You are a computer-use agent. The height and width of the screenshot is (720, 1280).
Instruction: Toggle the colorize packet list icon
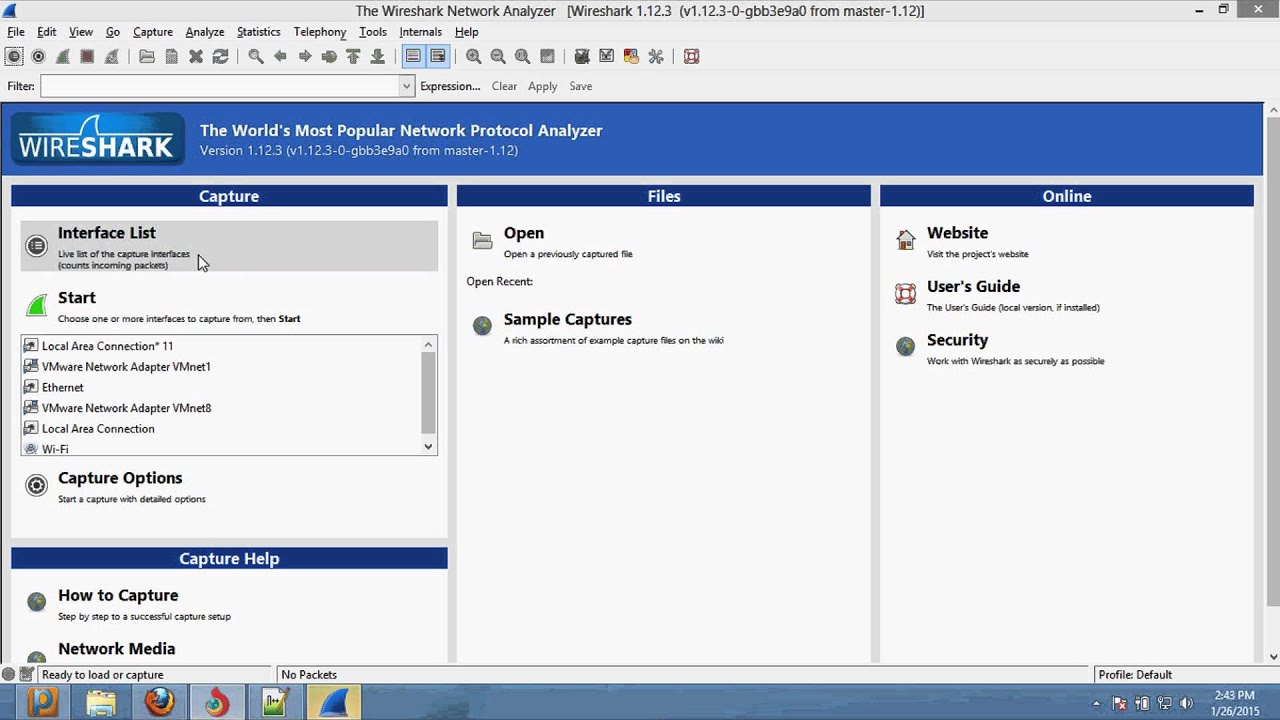click(413, 57)
